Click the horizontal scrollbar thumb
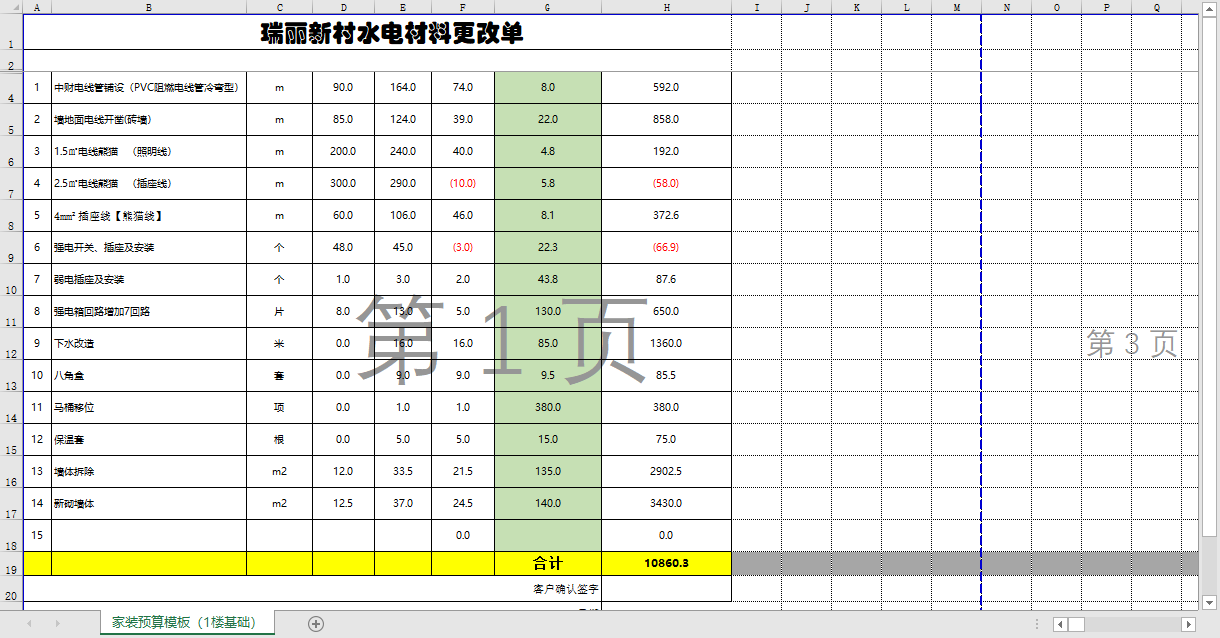The image size is (1220, 638). pyautogui.click(x=1077, y=624)
